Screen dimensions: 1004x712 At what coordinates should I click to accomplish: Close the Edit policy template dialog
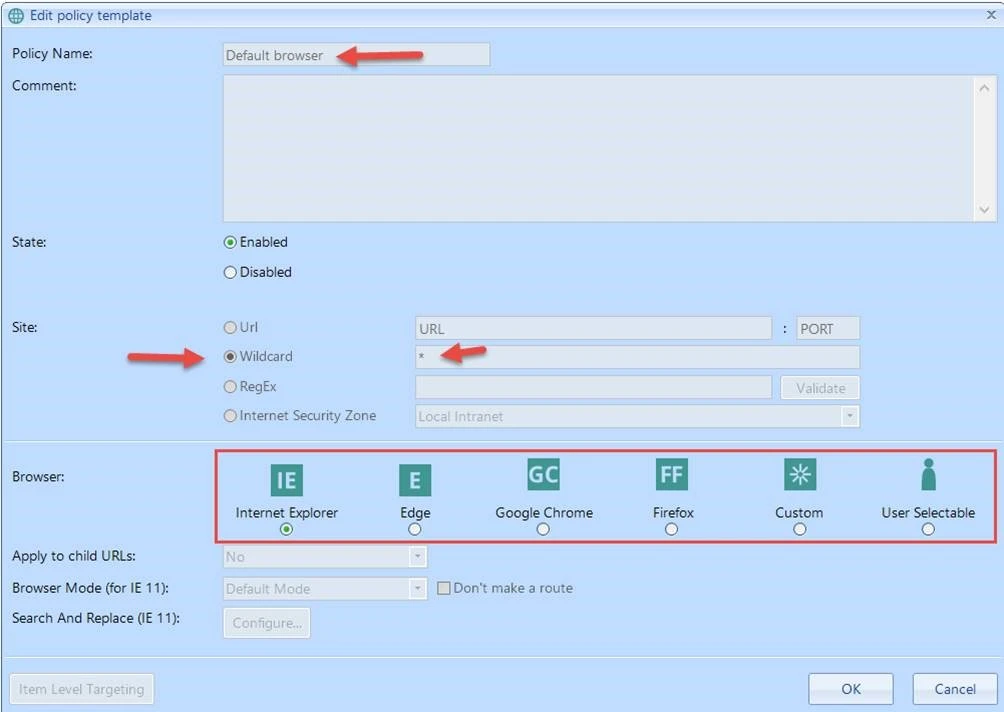coord(990,15)
